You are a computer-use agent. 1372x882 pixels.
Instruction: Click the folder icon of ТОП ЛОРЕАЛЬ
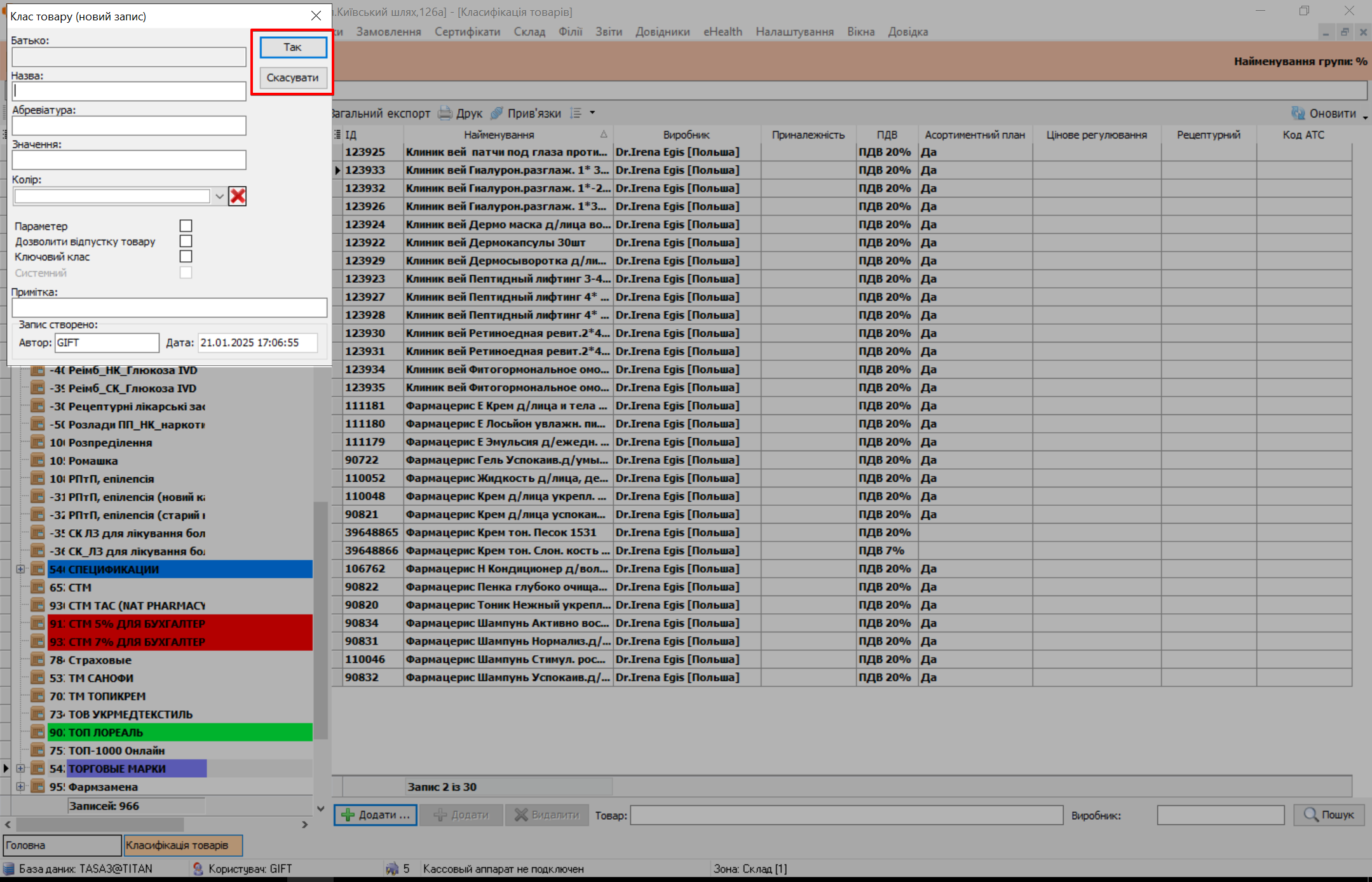pos(38,732)
